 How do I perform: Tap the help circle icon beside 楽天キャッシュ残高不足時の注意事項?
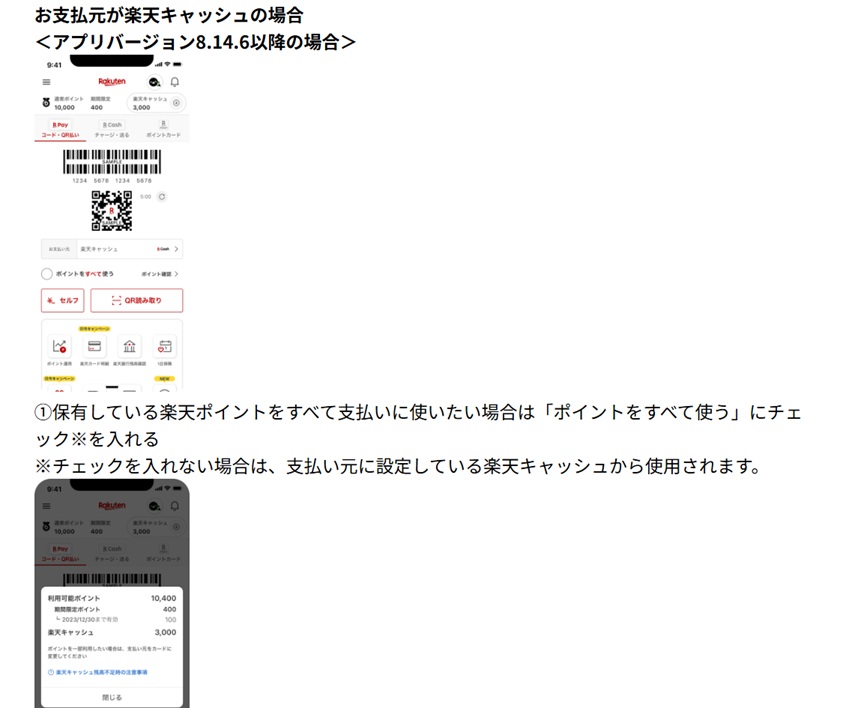(51, 673)
